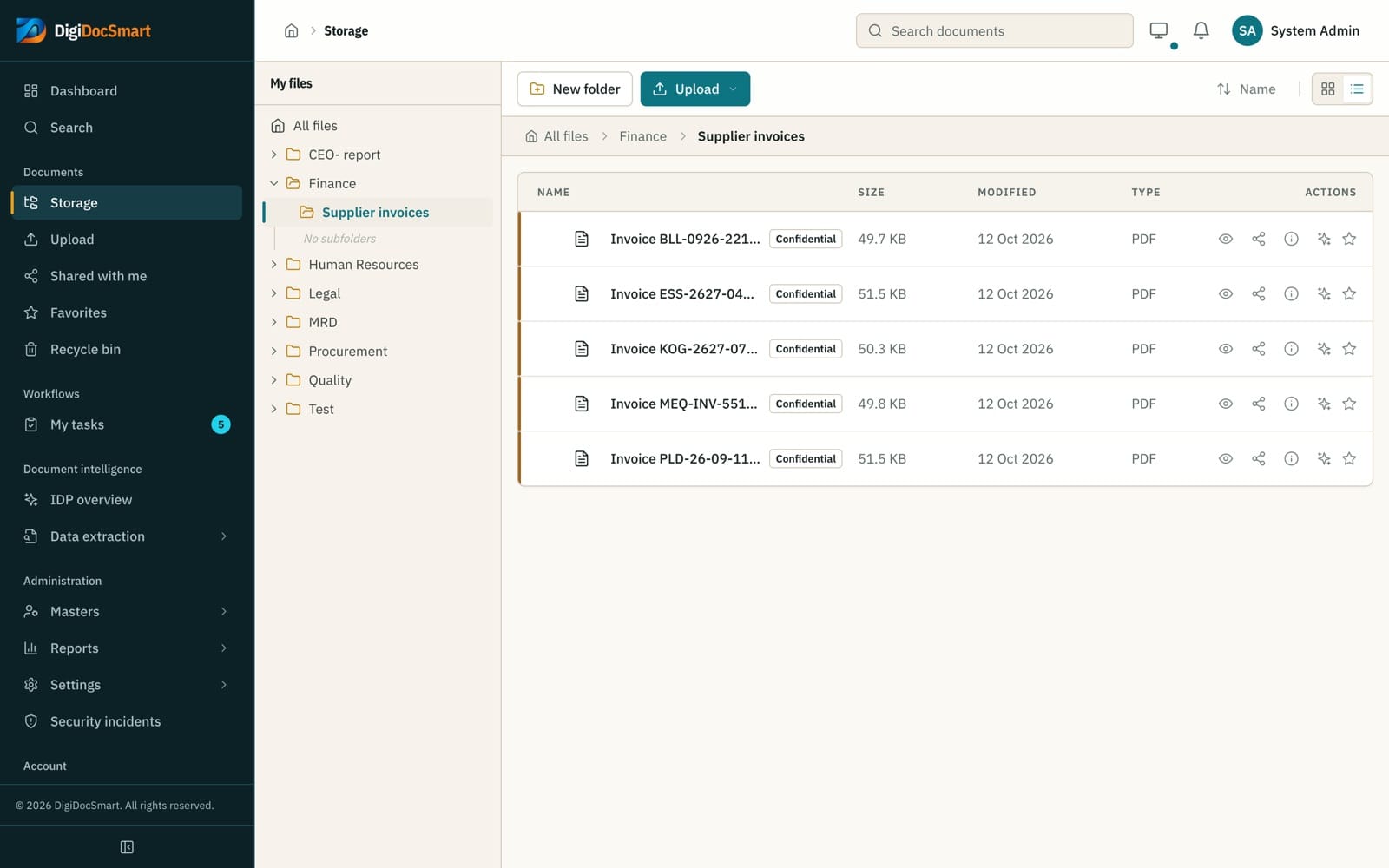This screenshot has height=868, width=1389.
Task: Expand the CEO- report folder
Action: click(x=273, y=155)
